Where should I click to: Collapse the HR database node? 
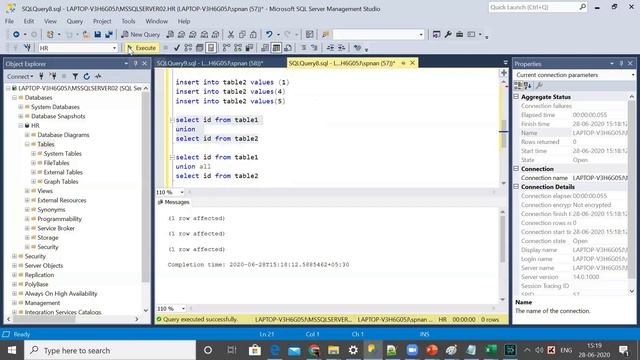coord(21,126)
